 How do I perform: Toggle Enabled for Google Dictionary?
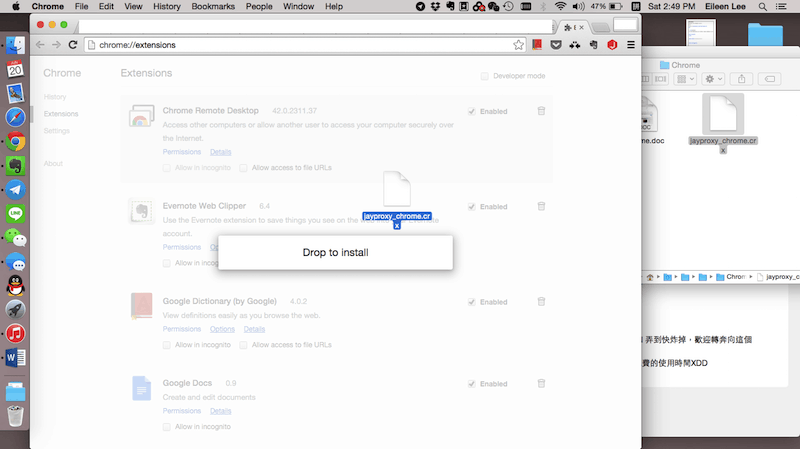click(471, 302)
